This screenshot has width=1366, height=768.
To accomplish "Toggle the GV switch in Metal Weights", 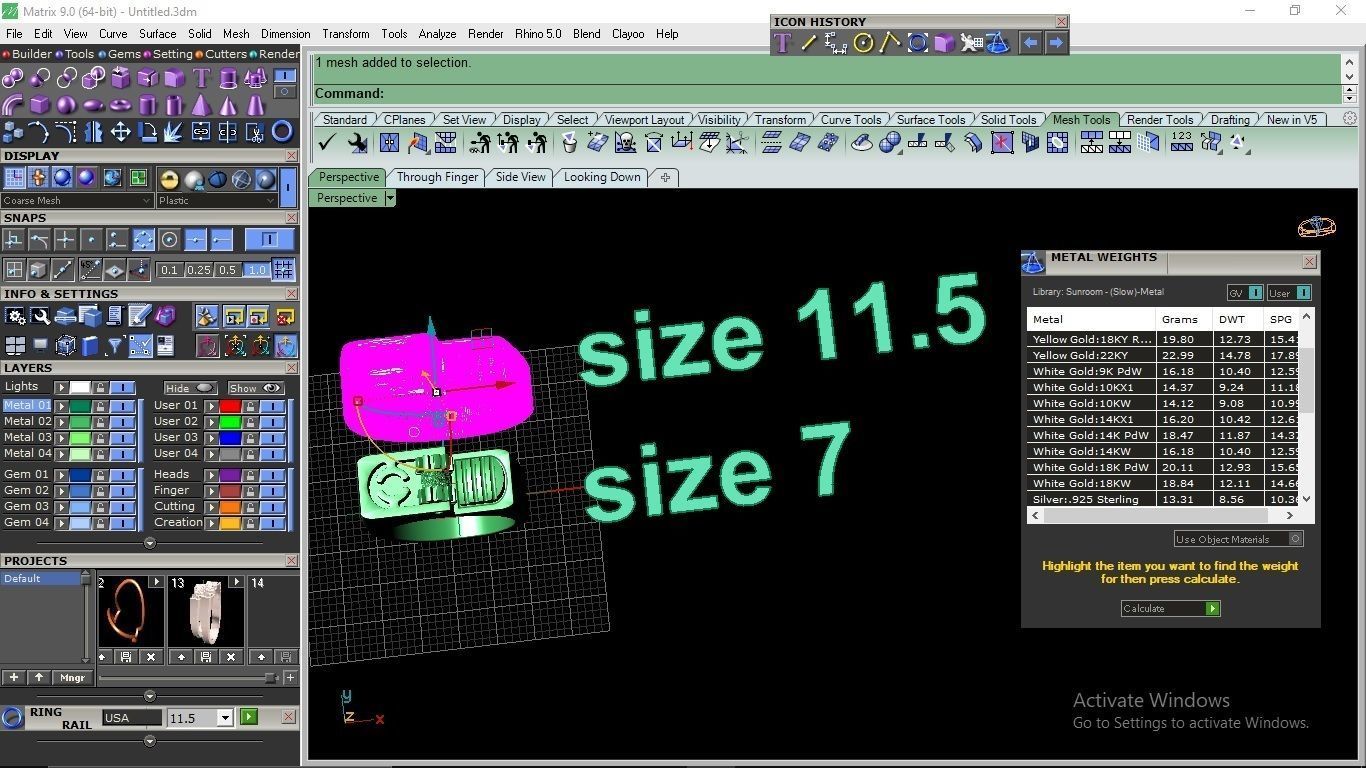I will (x=1245, y=293).
